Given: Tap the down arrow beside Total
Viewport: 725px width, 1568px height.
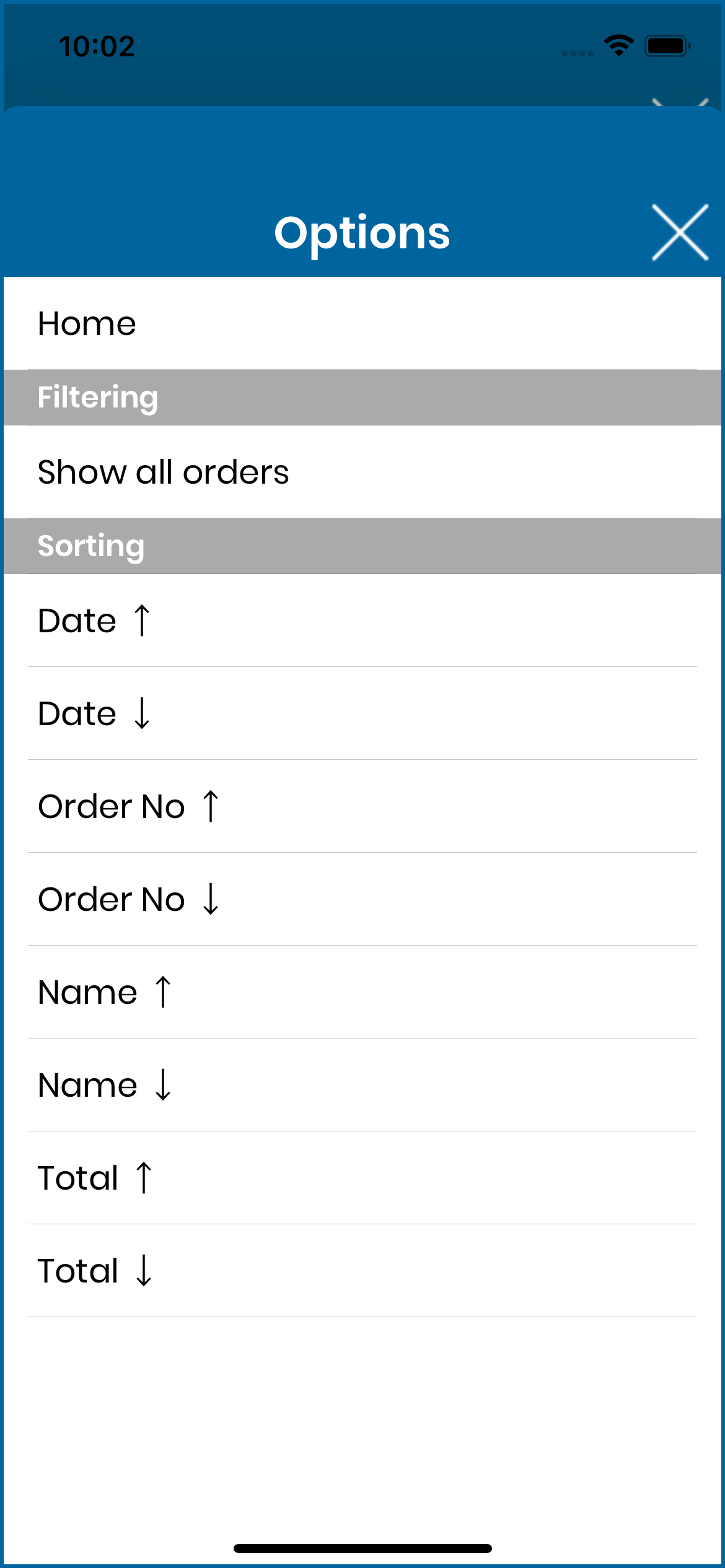Looking at the screenshot, I should point(144,1270).
